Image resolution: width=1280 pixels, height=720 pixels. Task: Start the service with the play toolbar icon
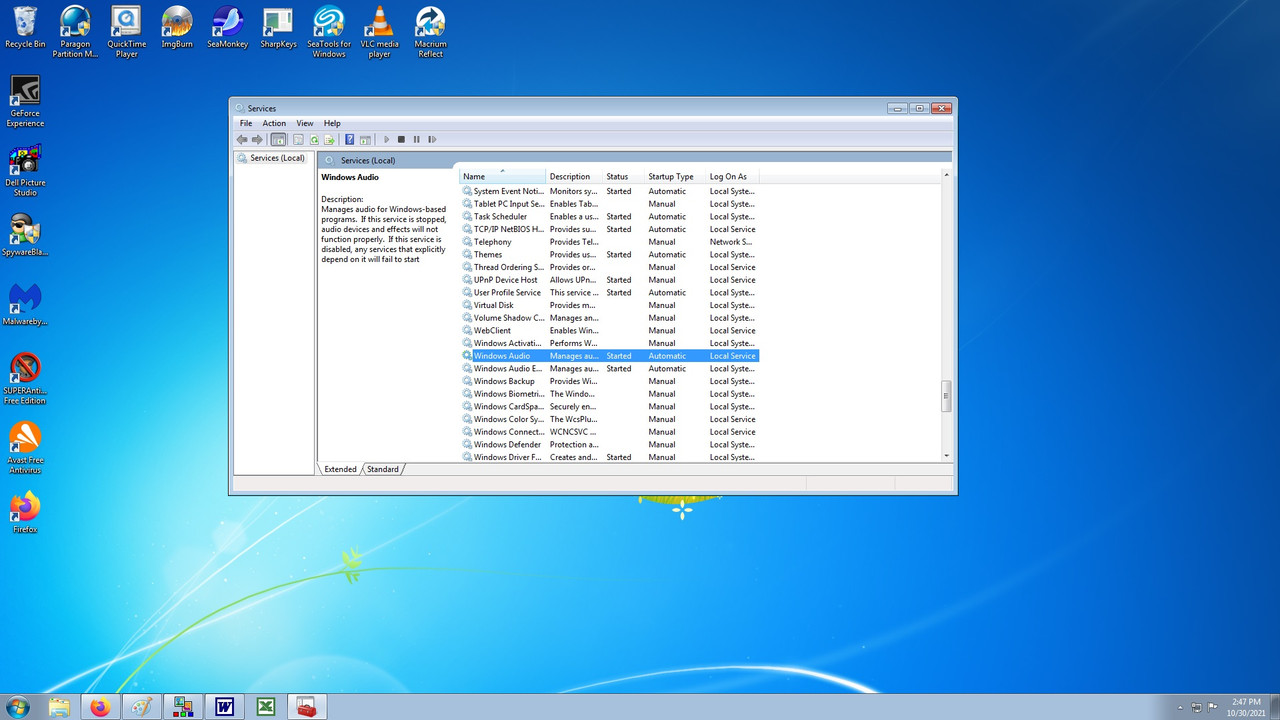click(x=387, y=139)
